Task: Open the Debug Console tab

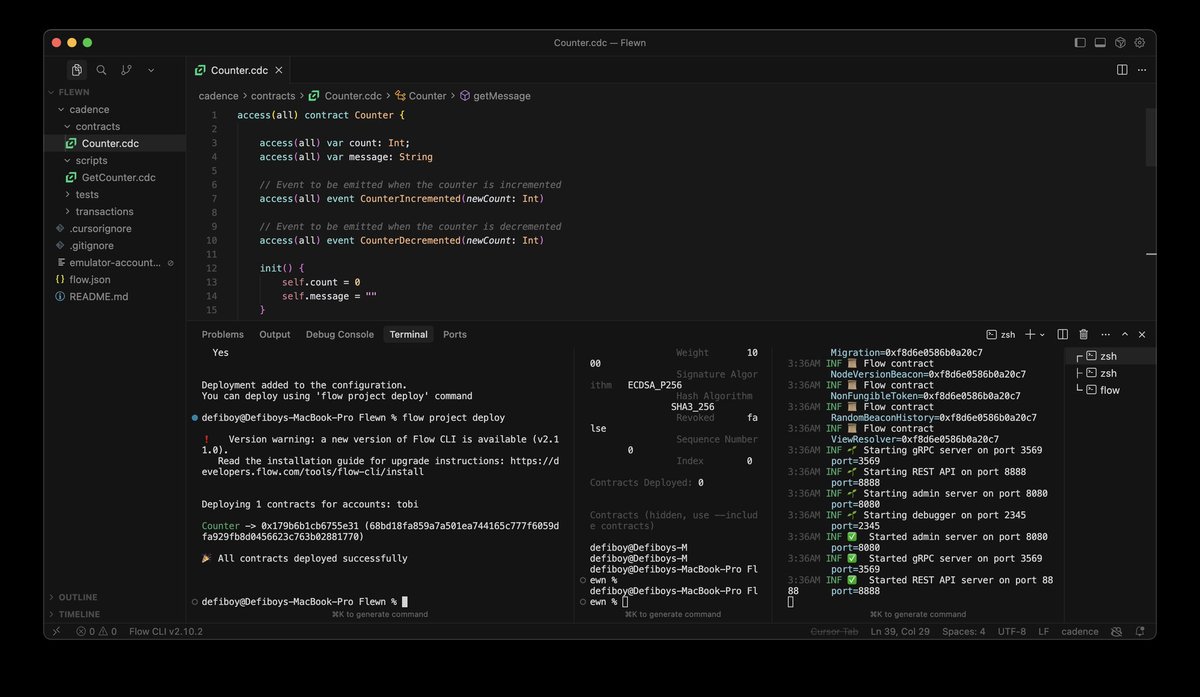Action: [339, 334]
